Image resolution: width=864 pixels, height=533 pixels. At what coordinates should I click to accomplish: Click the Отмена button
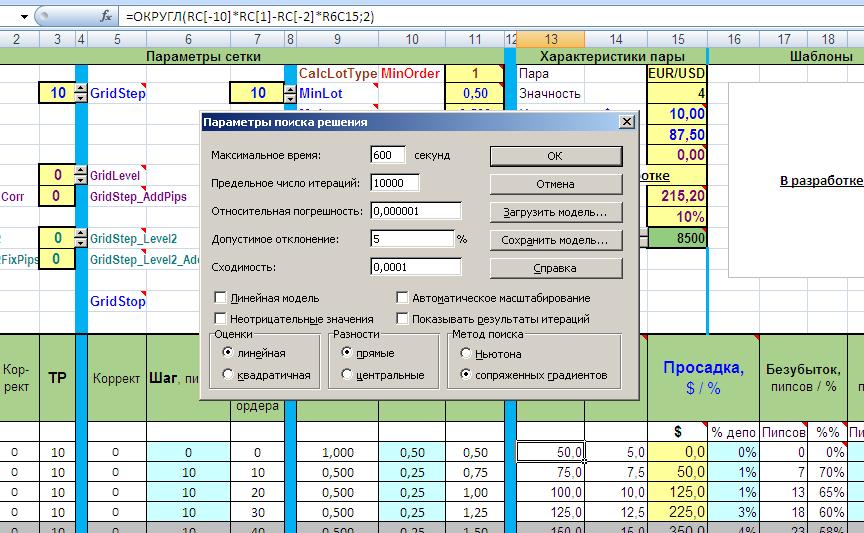tap(556, 184)
